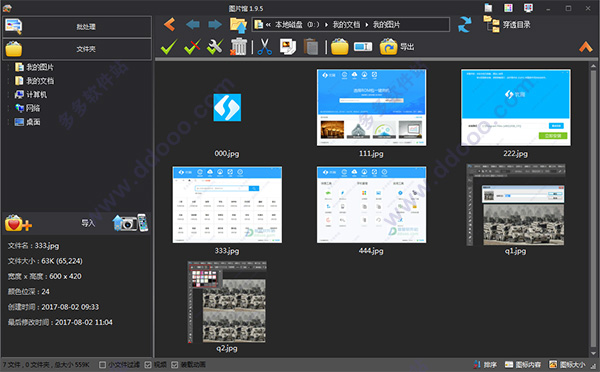Click dimensions value 600 x 420
Screen dimensions: 600x372
65,276
